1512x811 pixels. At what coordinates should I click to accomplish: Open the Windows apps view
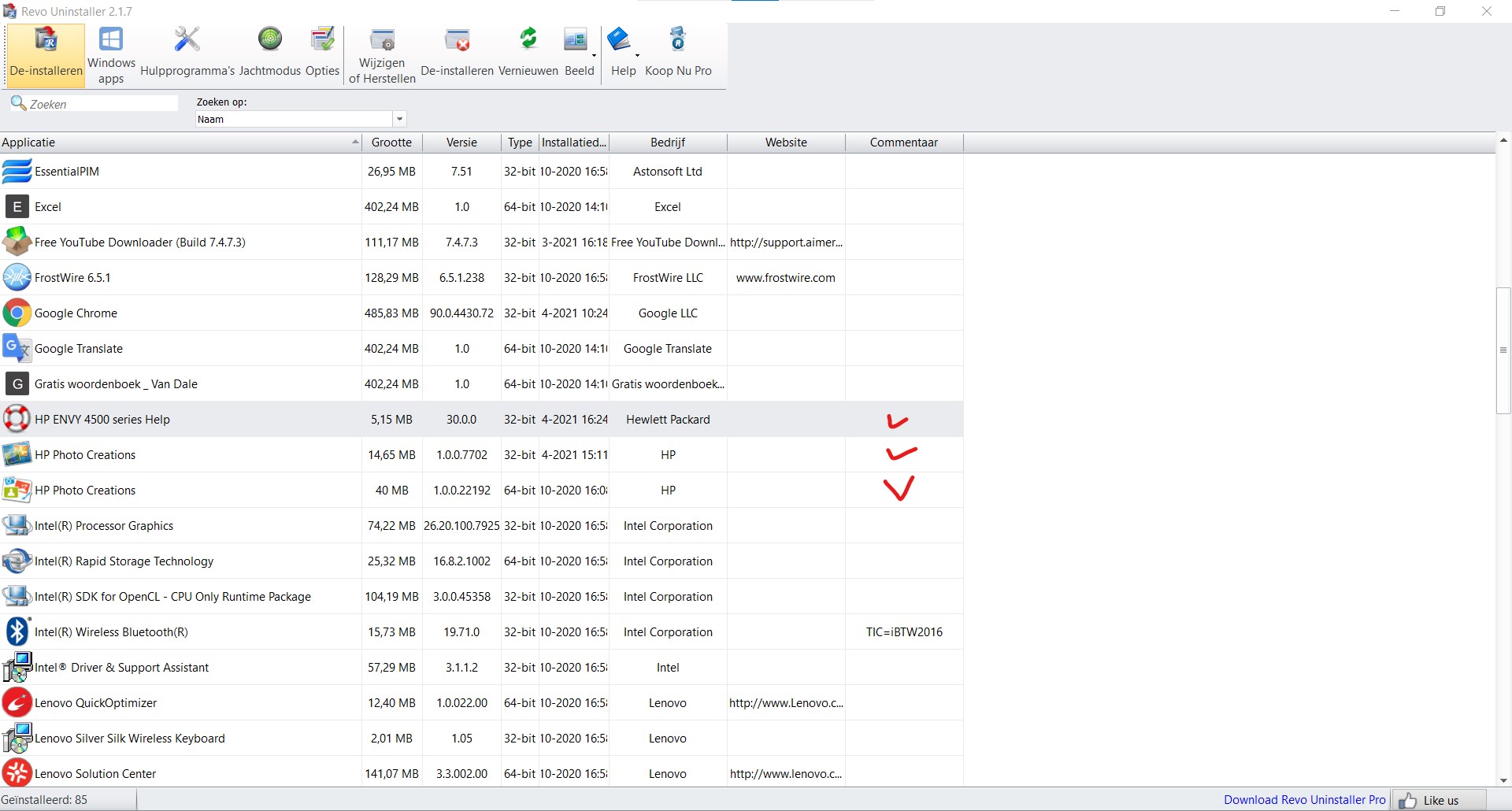(x=111, y=54)
